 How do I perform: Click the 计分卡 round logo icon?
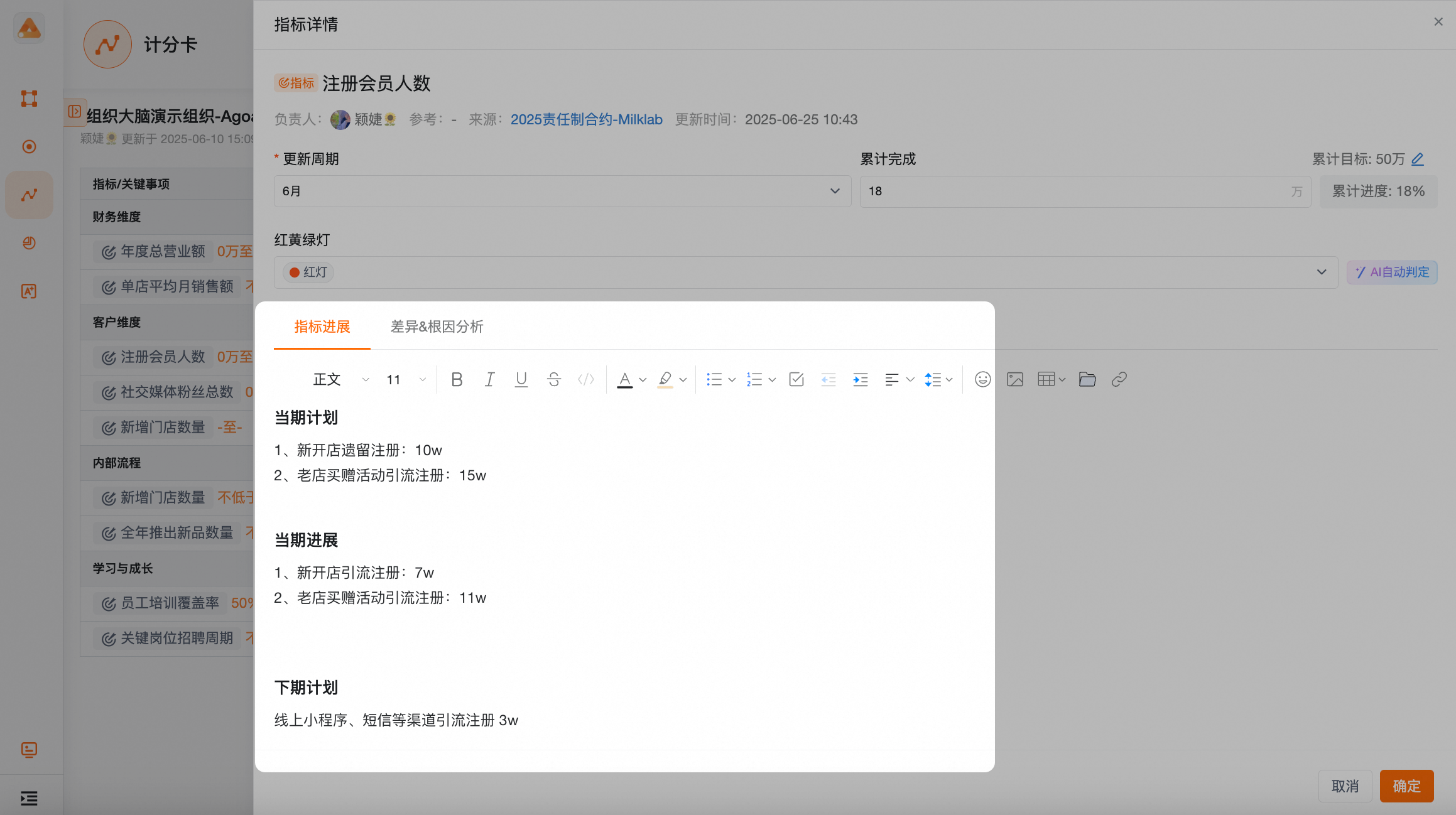pyautogui.click(x=107, y=44)
